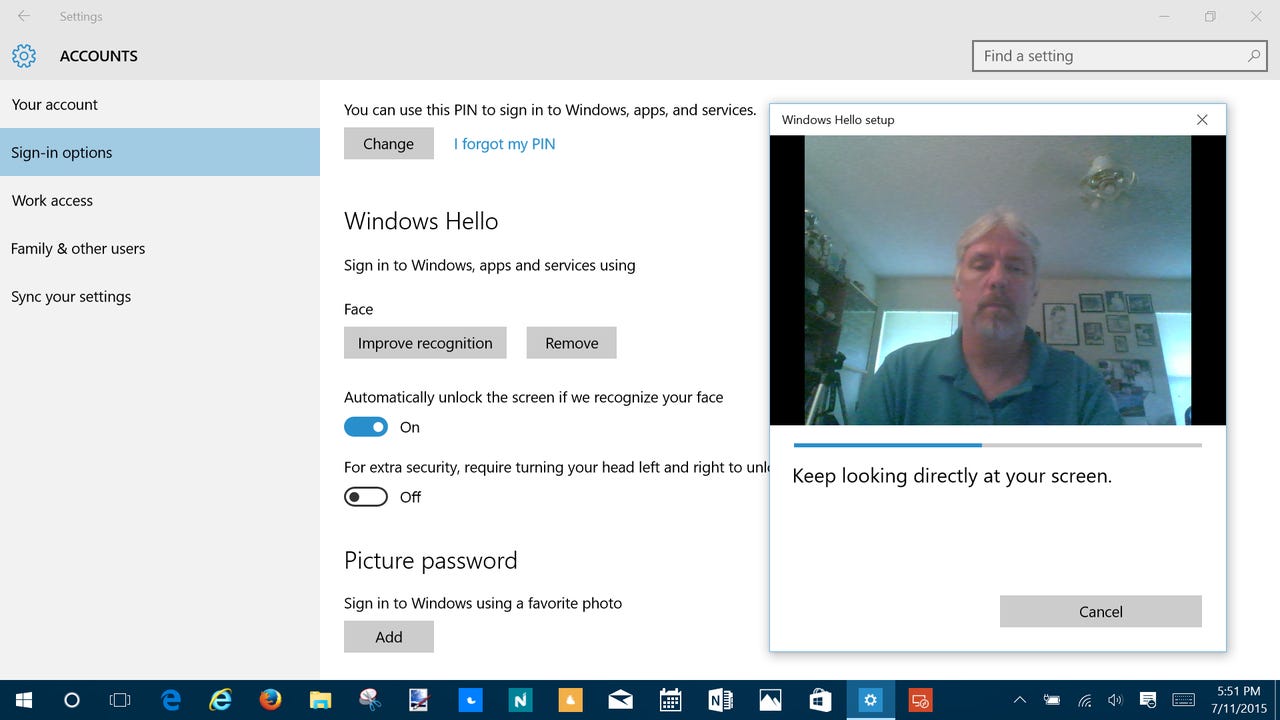Launch the Windows Store from the taskbar
This screenshot has height=720, width=1280.
point(819,700)
